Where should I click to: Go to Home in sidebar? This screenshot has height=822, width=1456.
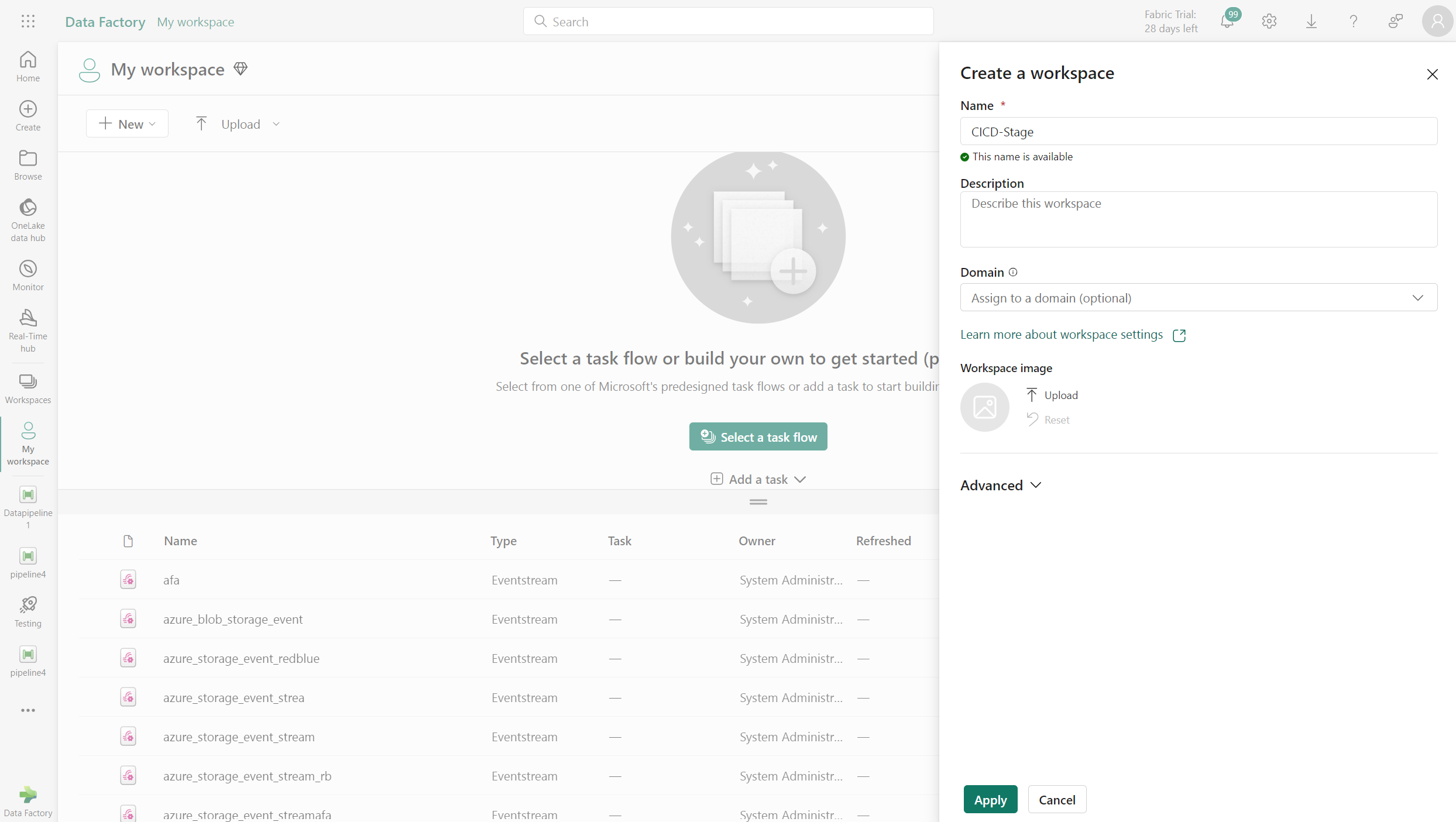pyautogui.click(x=28, y=67)
